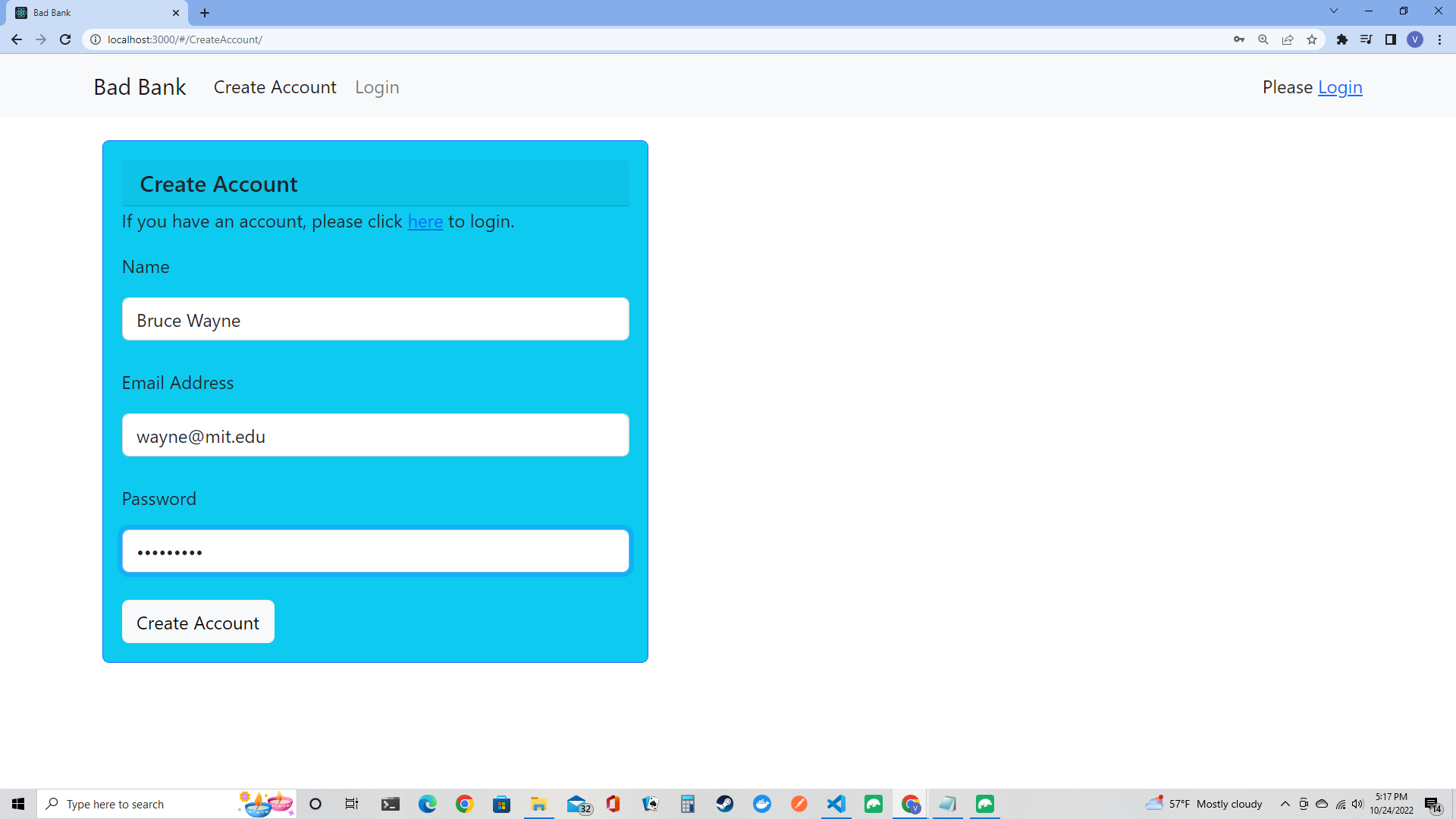Click the Email Address input field
Screen dimensions: 1456x819
[375, 435]
